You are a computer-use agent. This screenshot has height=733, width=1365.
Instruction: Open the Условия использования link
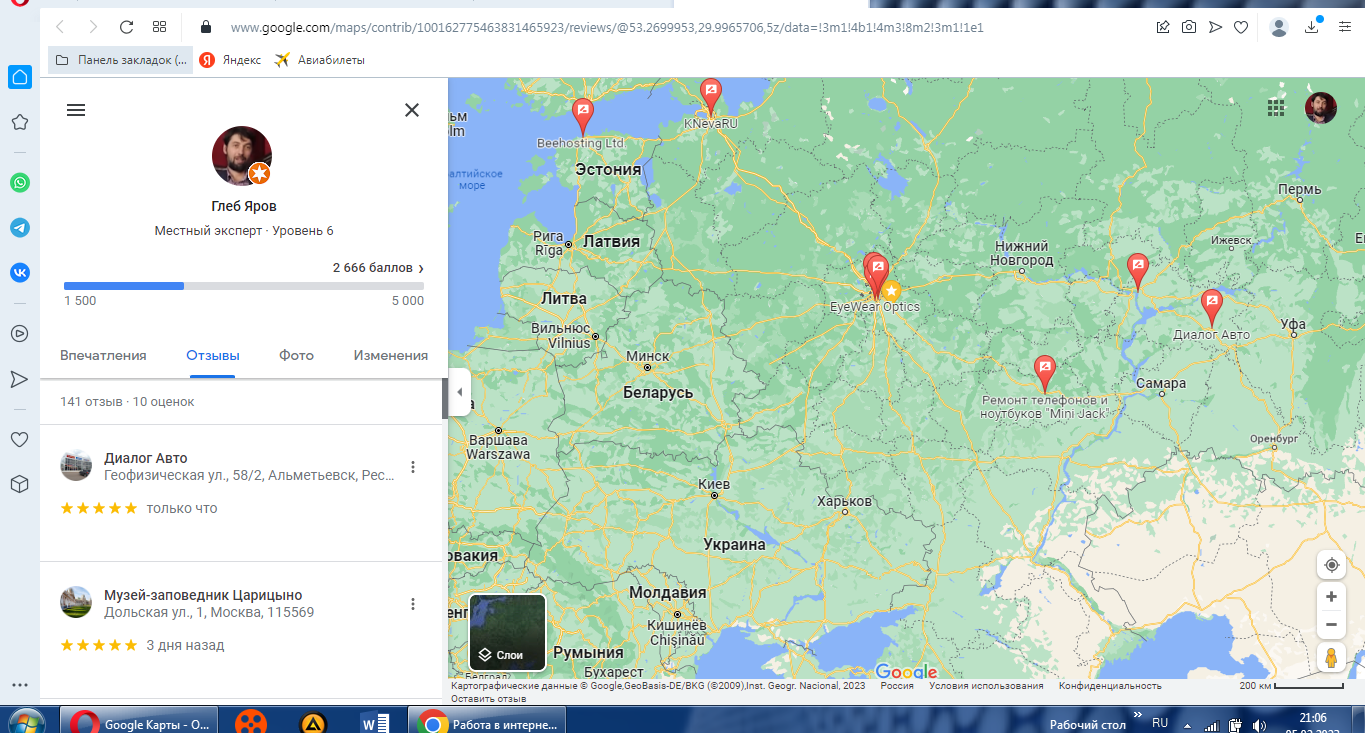click(986, 686)
